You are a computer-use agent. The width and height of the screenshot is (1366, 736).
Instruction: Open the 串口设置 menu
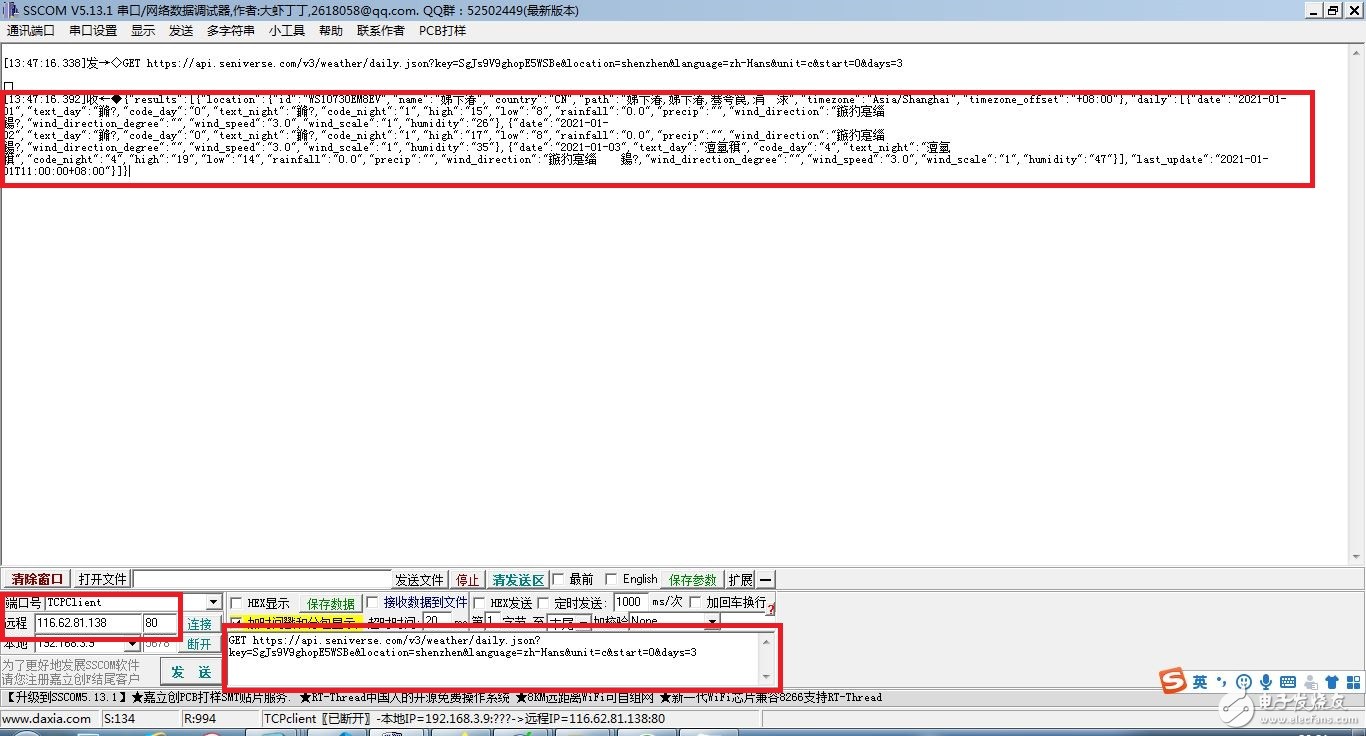[x=93, y=31]
